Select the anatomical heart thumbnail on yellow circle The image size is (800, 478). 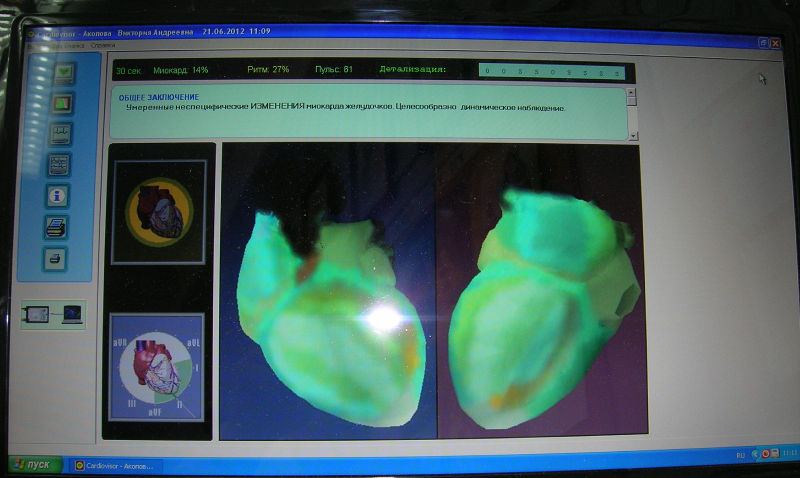tap(158, 212)
